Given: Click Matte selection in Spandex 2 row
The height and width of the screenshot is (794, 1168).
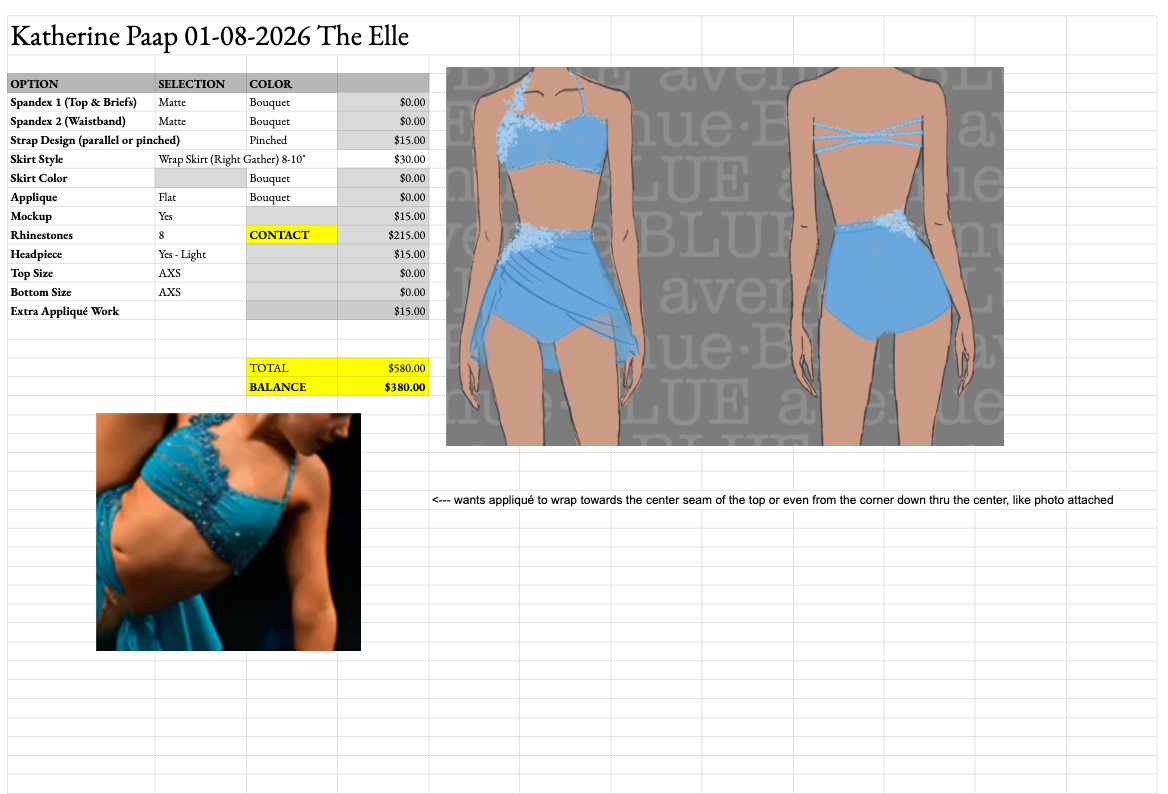Looking at the screenshot, I should coord(200,121).
